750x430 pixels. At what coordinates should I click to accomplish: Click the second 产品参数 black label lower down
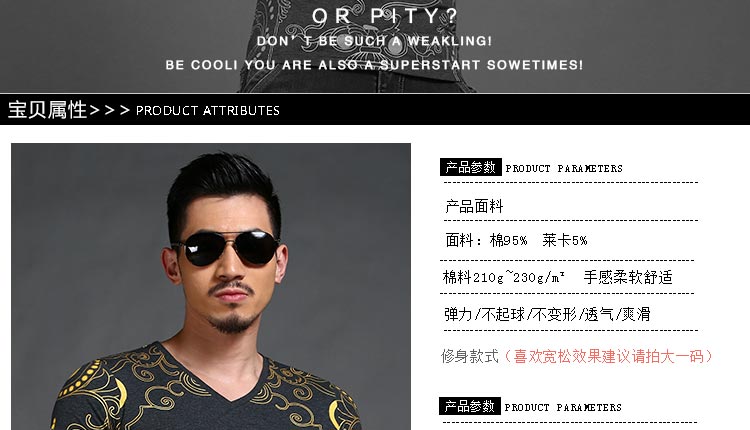(470, 406)
